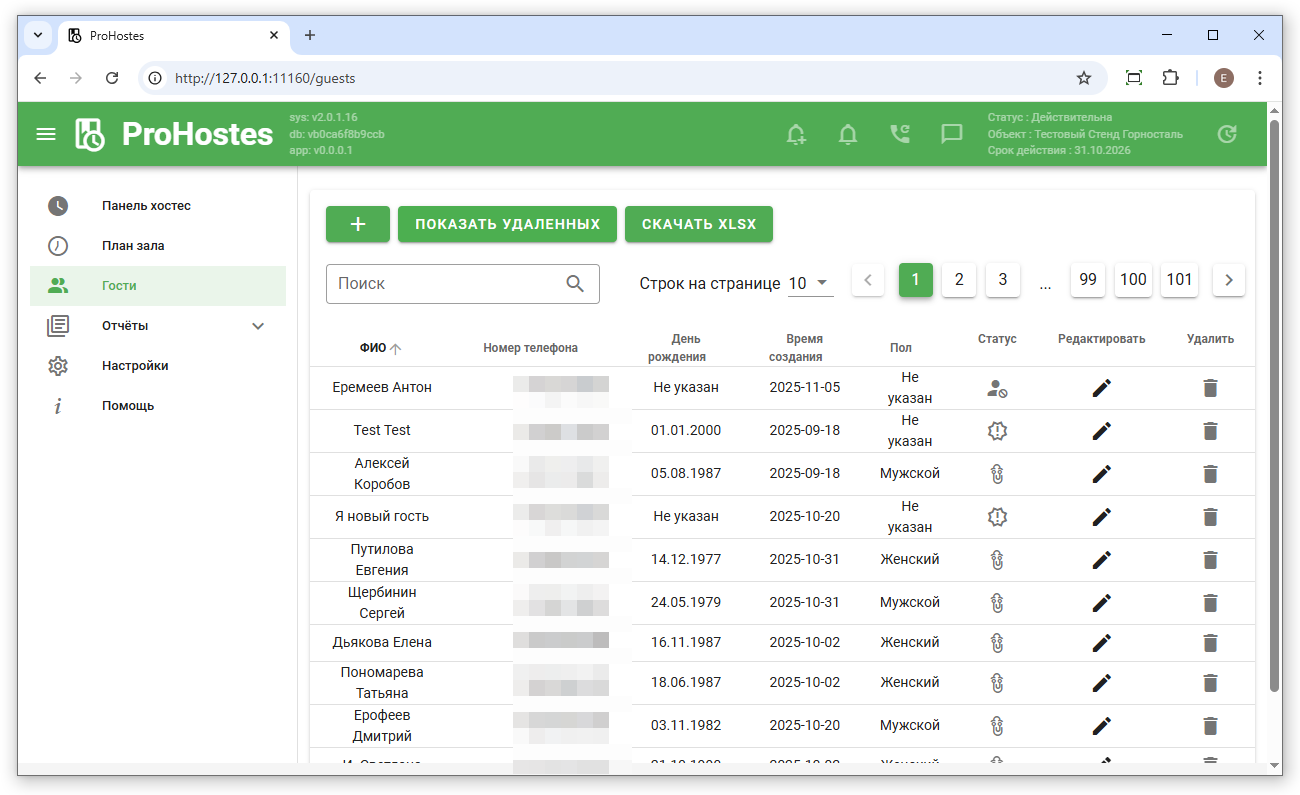Screen dimensions: 1300x795
Task: Select План зала in the sidebar
Action: (133, 246)
